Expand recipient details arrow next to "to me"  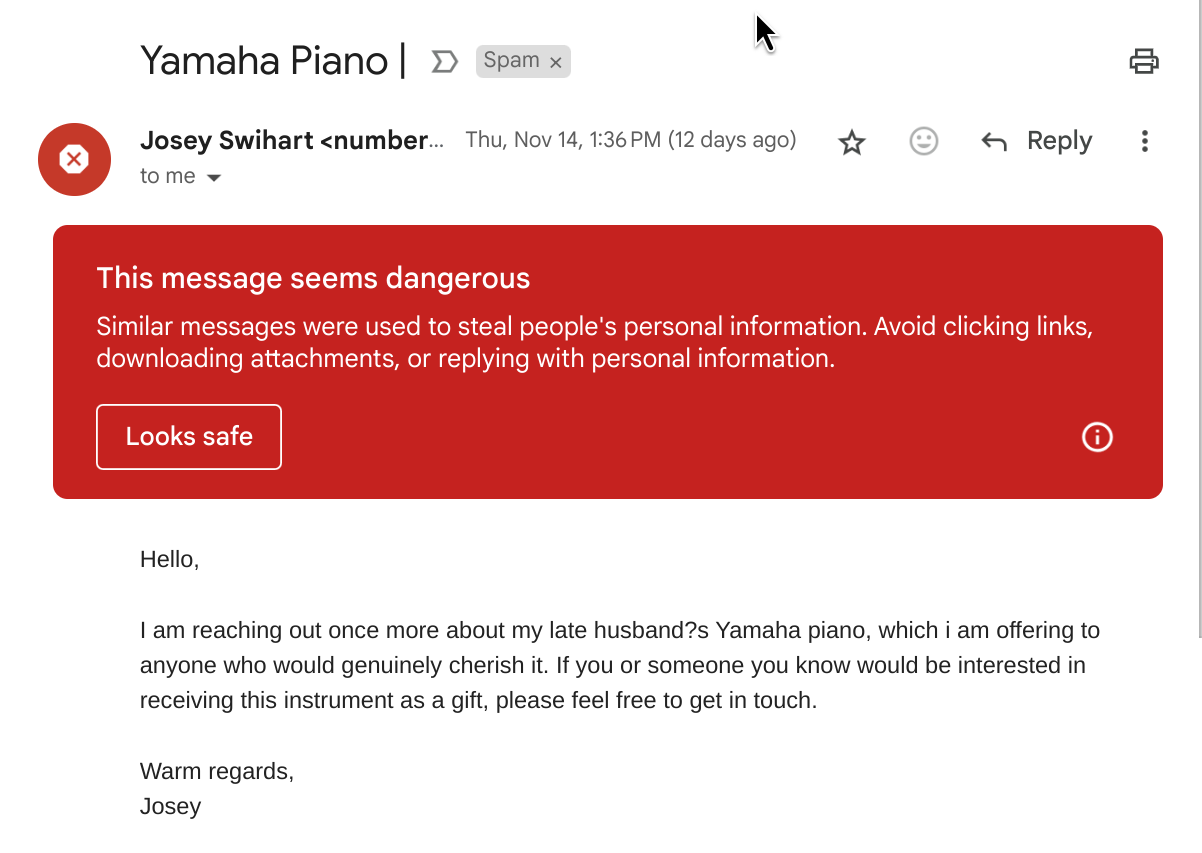pos(213,178)
